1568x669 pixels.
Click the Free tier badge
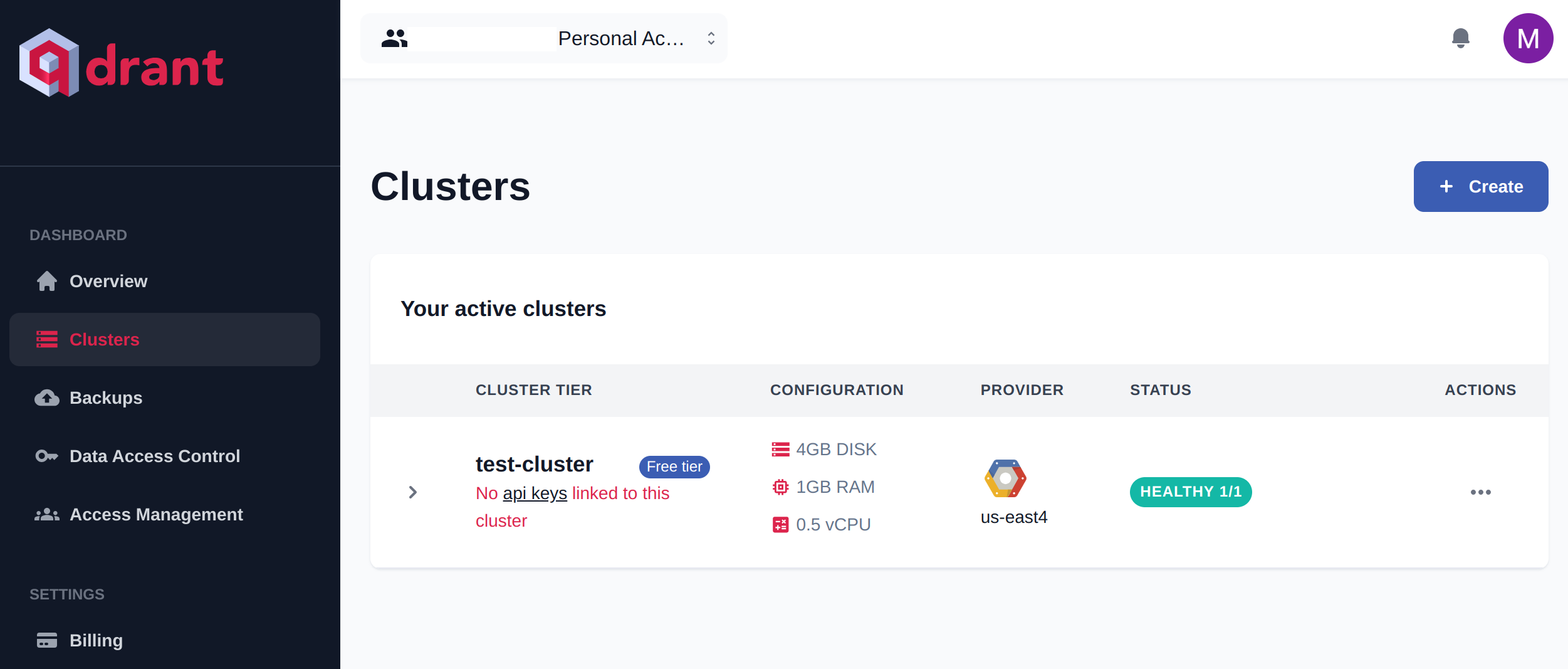coord(674,466)
